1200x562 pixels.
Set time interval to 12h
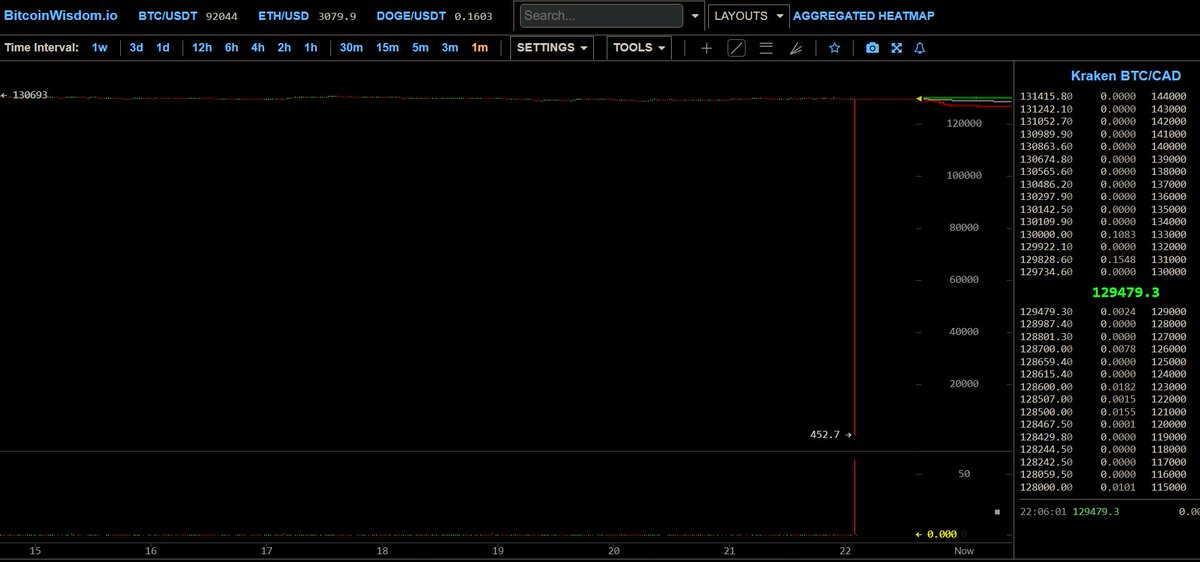(x=202, y=48)
